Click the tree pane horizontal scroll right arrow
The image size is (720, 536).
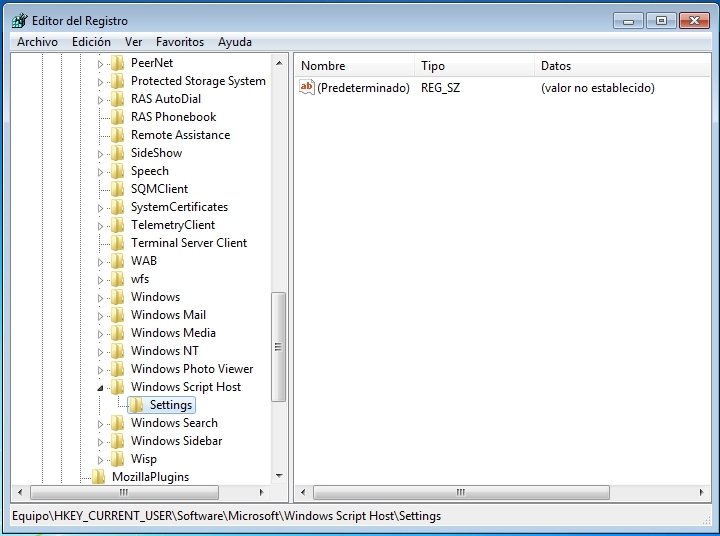261,492
